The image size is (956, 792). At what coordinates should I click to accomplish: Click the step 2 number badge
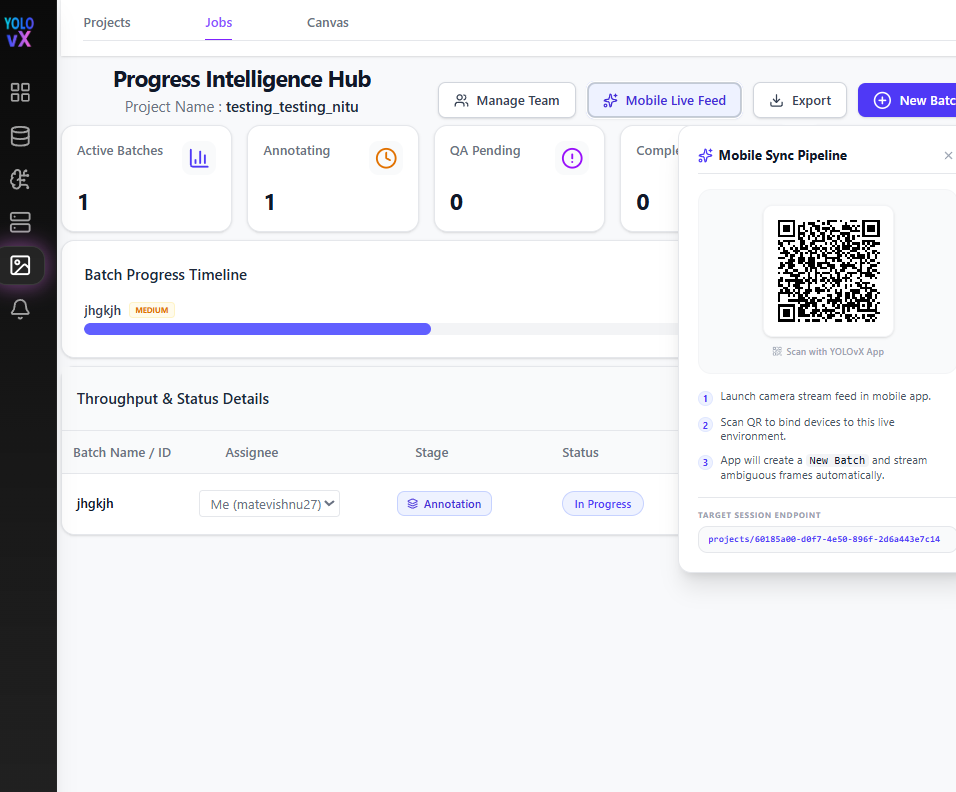point(705,425)
